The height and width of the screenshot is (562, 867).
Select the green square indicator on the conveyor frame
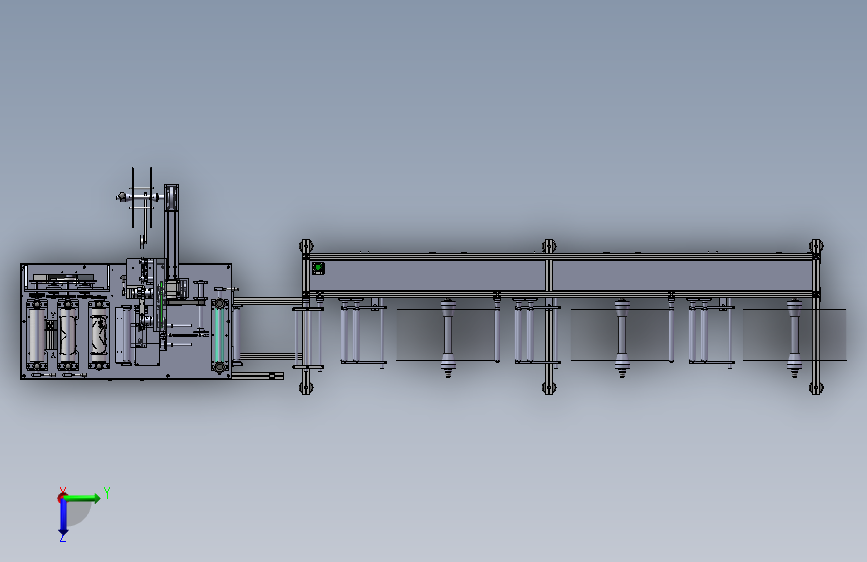click(318, 268)
